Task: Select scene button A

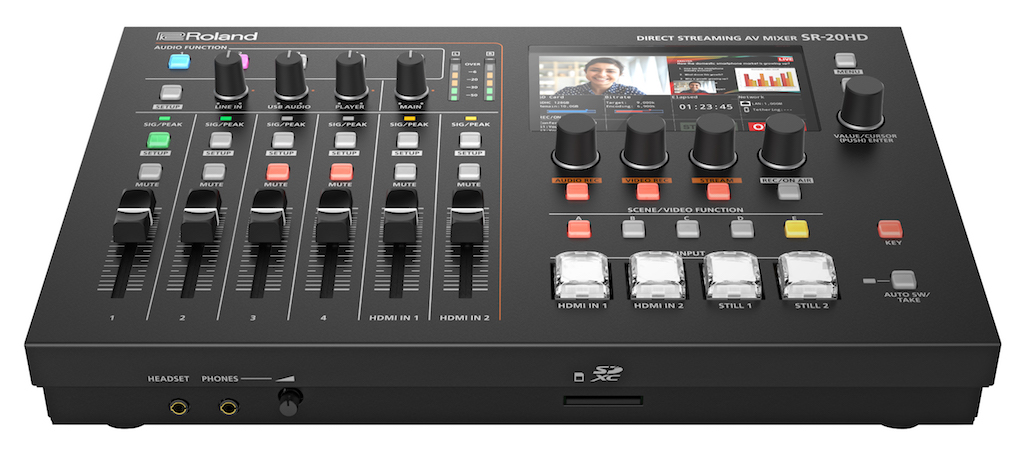Action: pos(578,228)
